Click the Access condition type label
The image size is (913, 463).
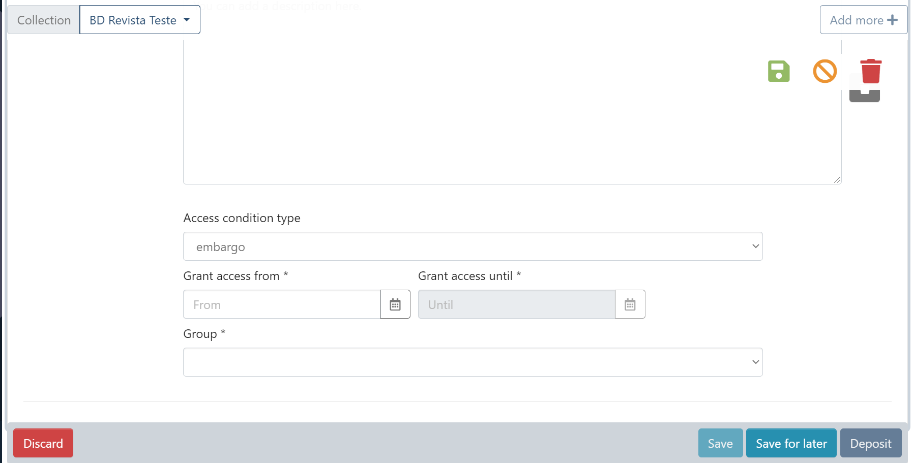pos(242,218)
